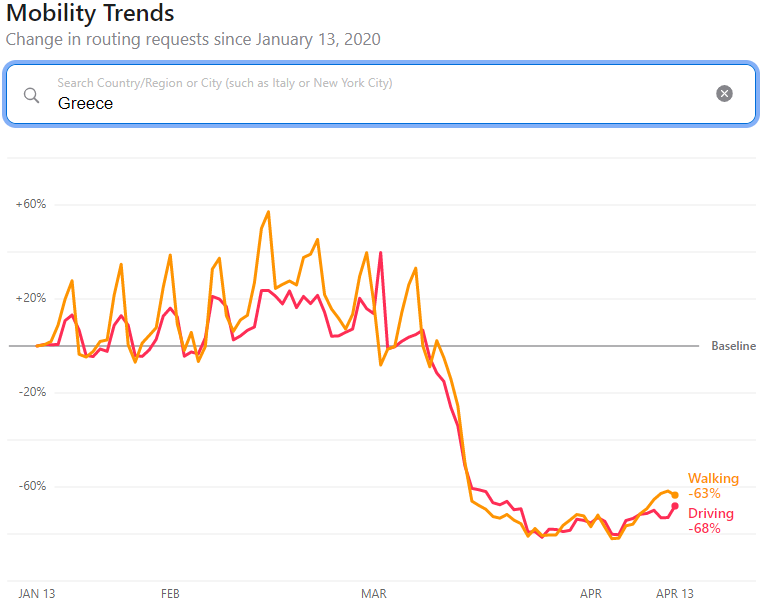Select the Walking series label

(x=713, y=479)
